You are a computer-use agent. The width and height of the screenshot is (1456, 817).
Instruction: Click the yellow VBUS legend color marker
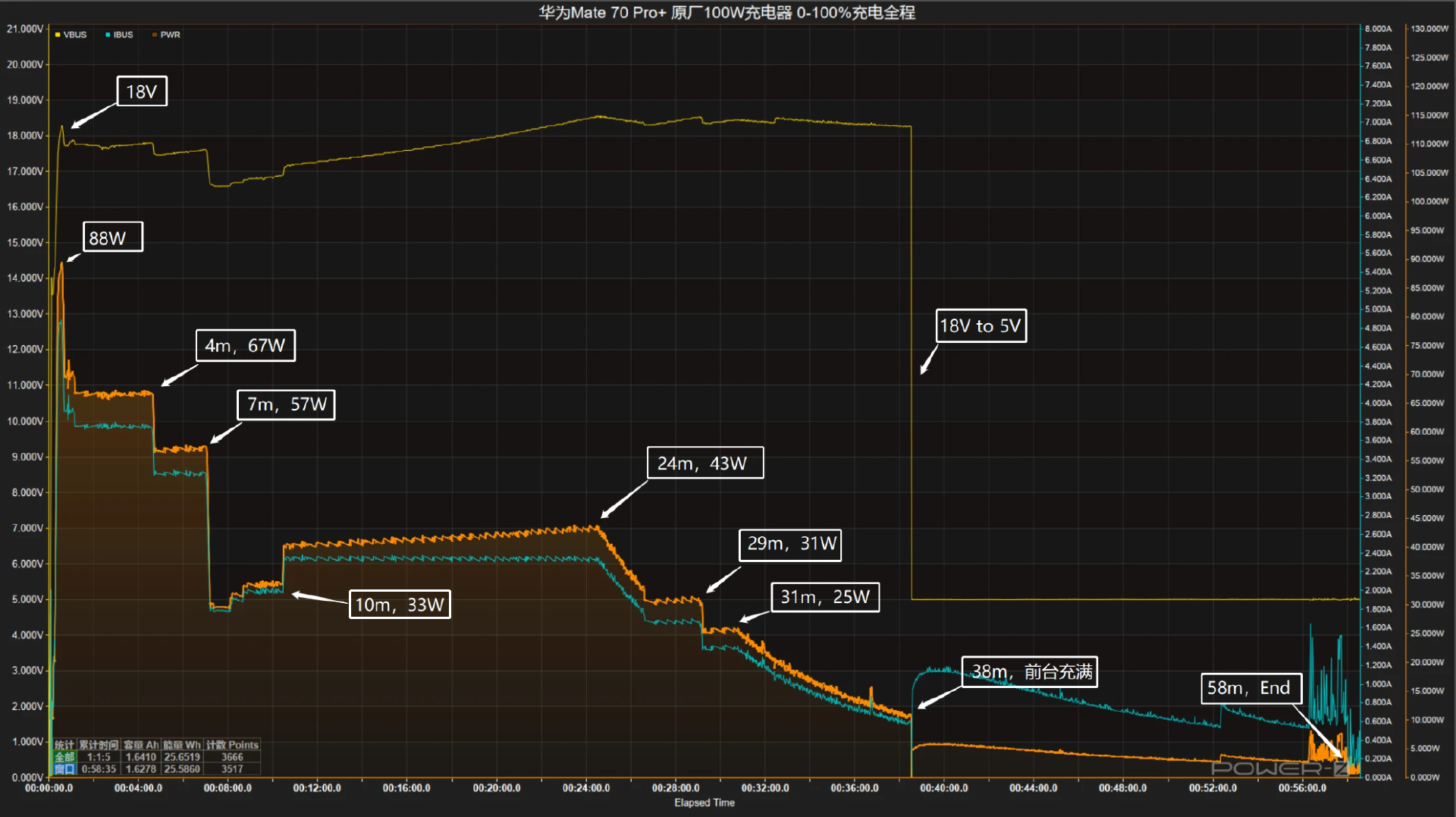pyautogui.click(x=58, y=35)
